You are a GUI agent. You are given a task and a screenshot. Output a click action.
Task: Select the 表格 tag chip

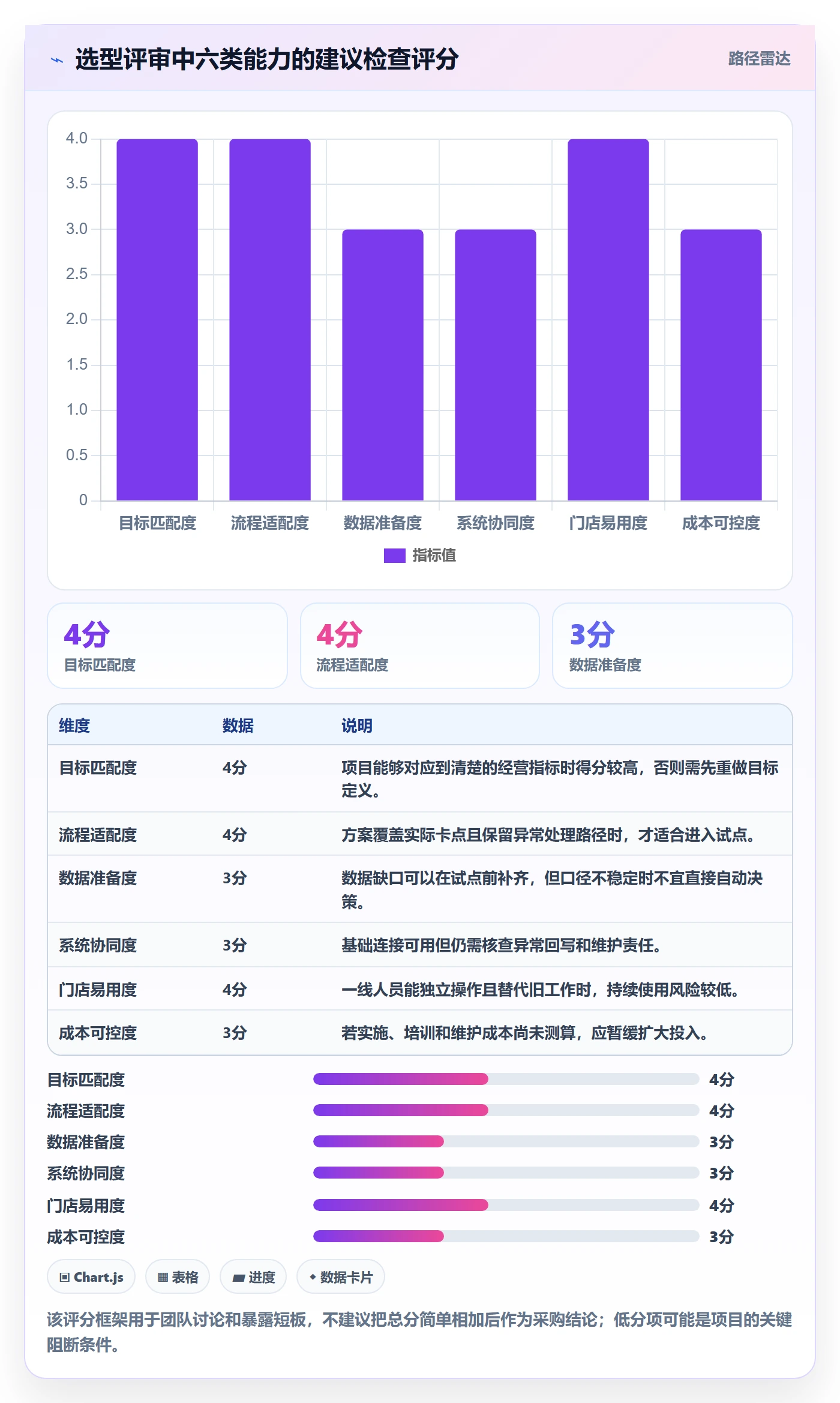point(178,1277)
